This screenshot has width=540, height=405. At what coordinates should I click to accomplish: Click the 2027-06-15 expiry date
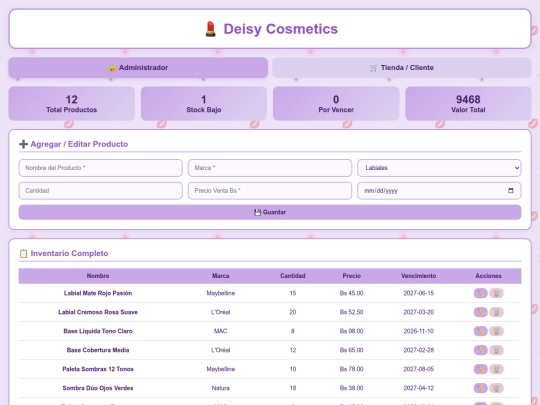(x=418, y=293)
